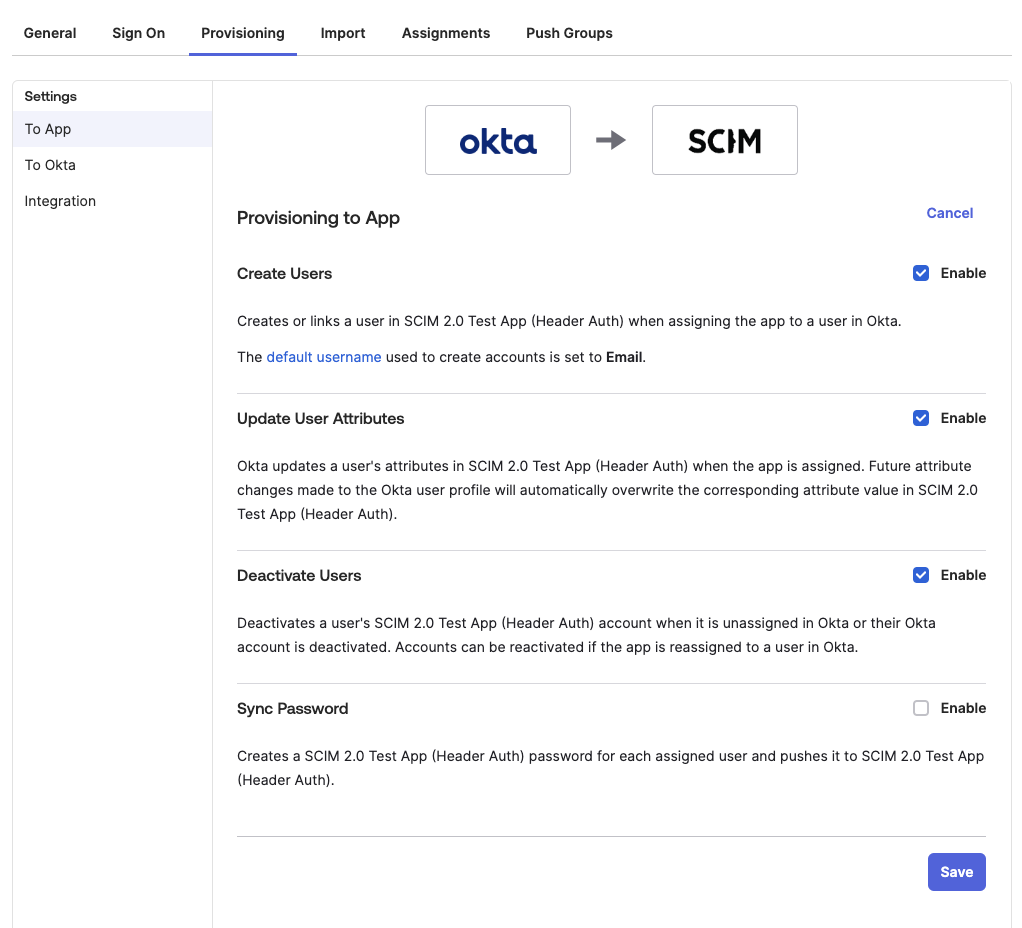
Task: Disable the Create Users provisioning option
Action: click(920, 272)
